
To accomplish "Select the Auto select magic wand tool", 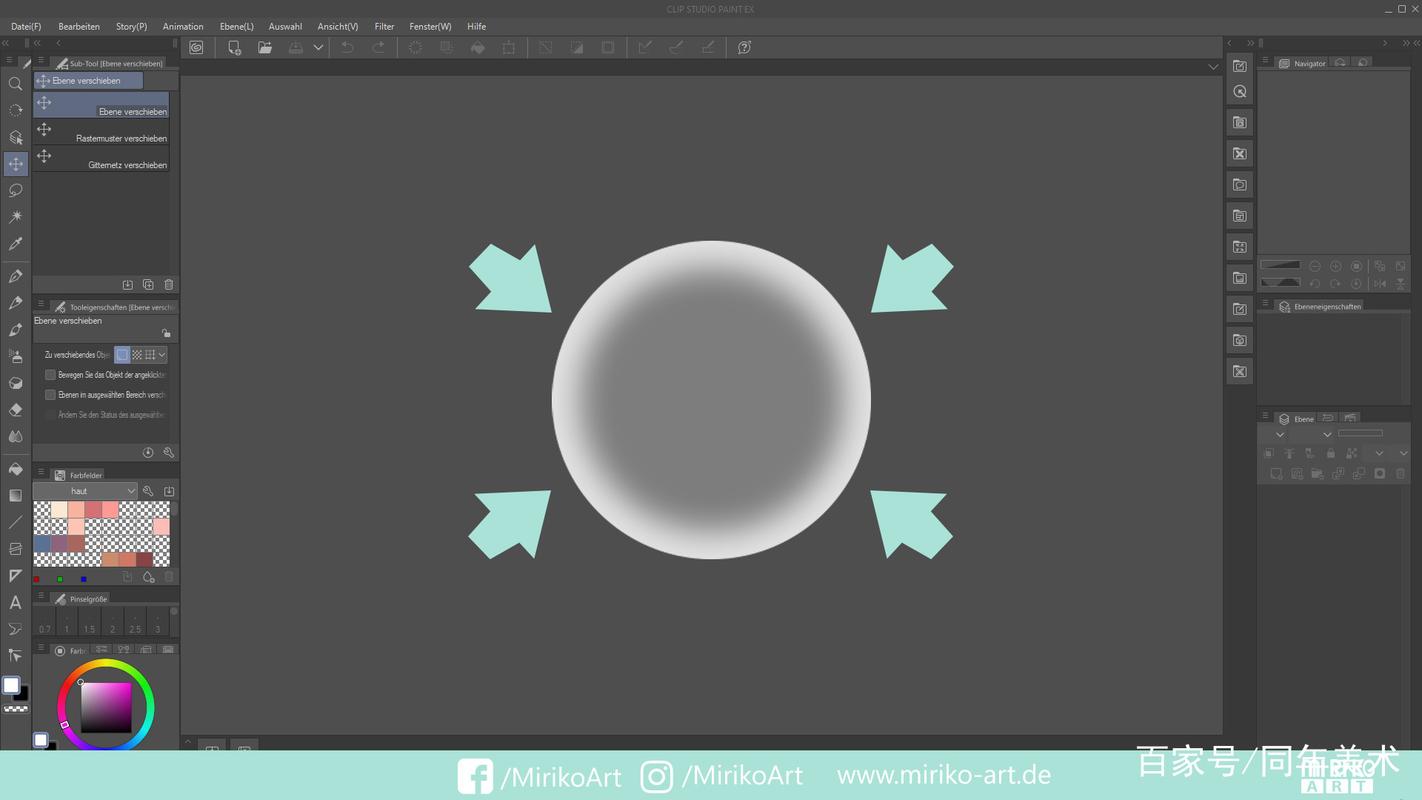I will [15, 217].
